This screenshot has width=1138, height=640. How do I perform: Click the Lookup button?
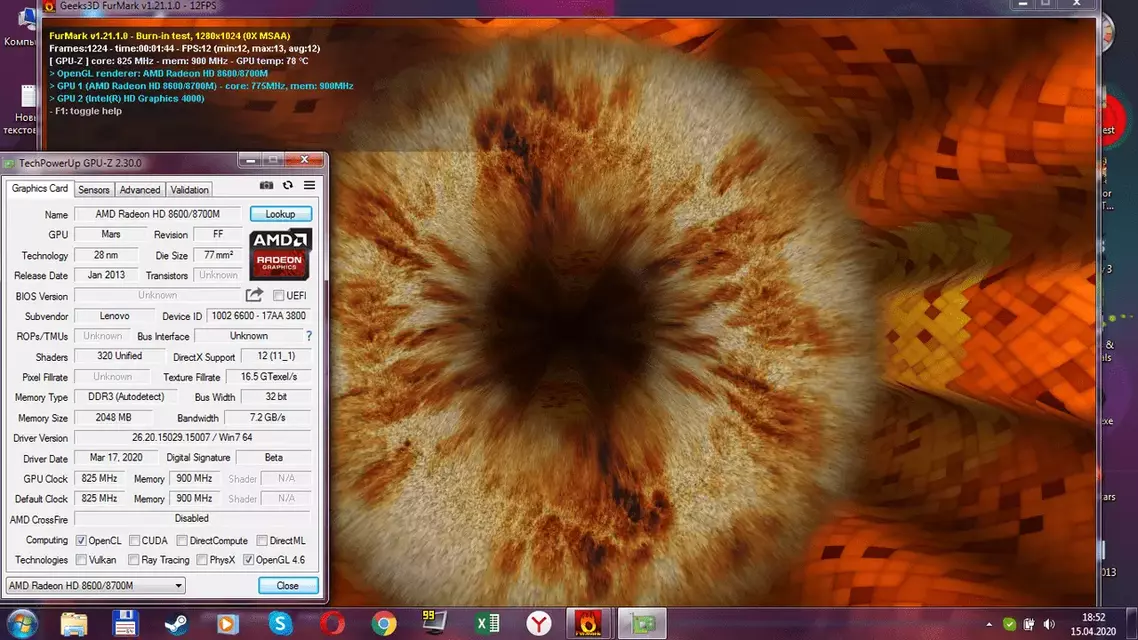point(281,214)
